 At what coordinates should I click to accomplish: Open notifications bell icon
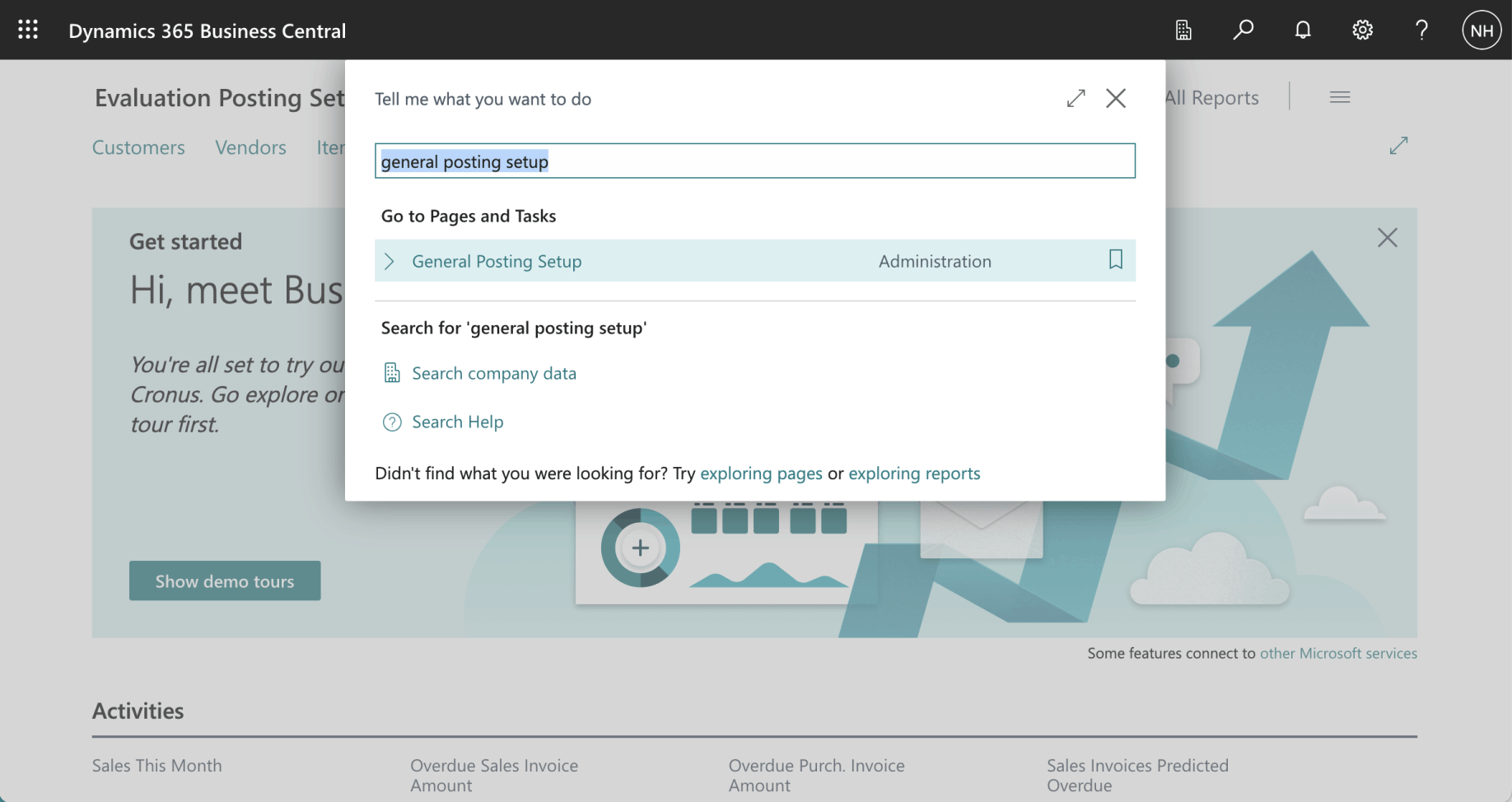pyautogui.click(x=1303, y=30)
